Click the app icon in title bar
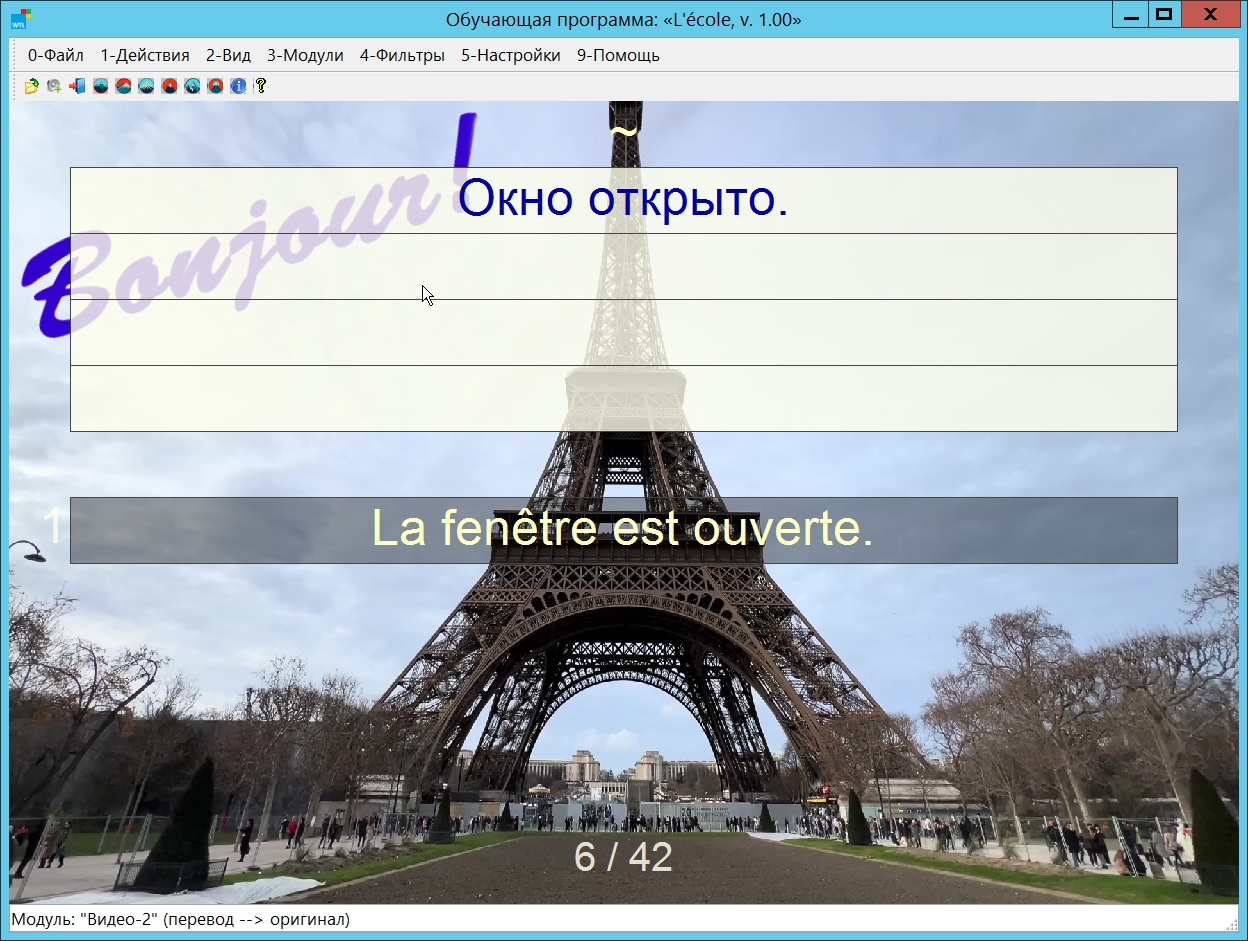 (x=20, y=17)
